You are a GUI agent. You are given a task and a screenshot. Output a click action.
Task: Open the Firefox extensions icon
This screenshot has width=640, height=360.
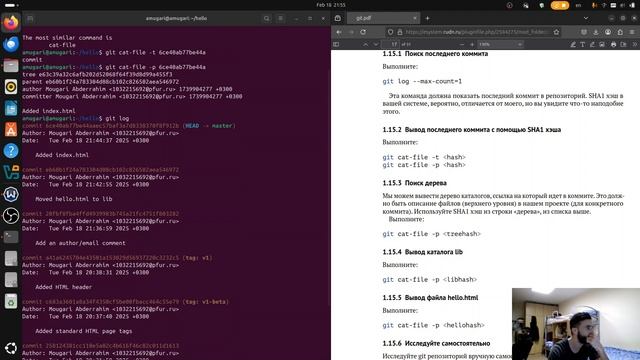tap(620, 32)
